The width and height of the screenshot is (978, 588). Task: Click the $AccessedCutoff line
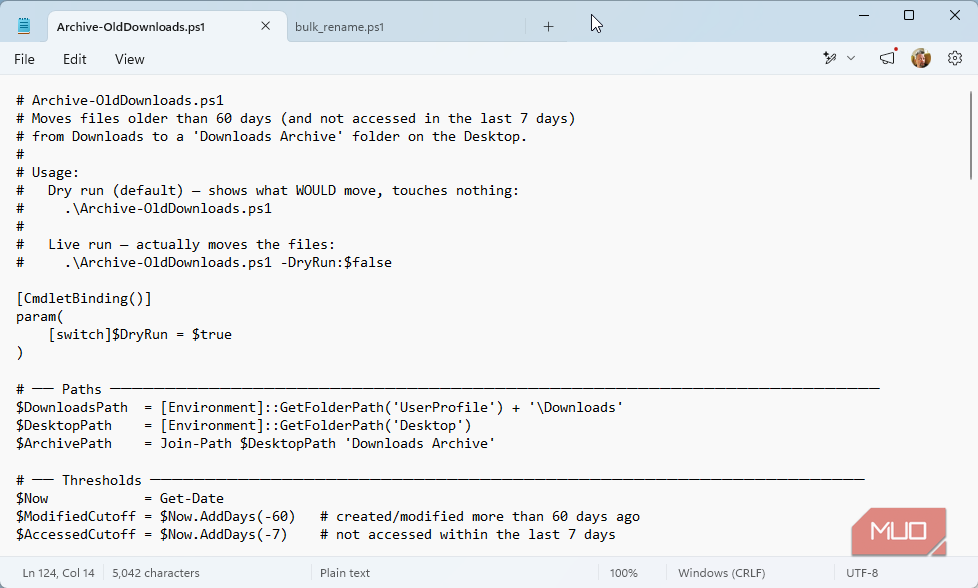(x=316, y=534)
